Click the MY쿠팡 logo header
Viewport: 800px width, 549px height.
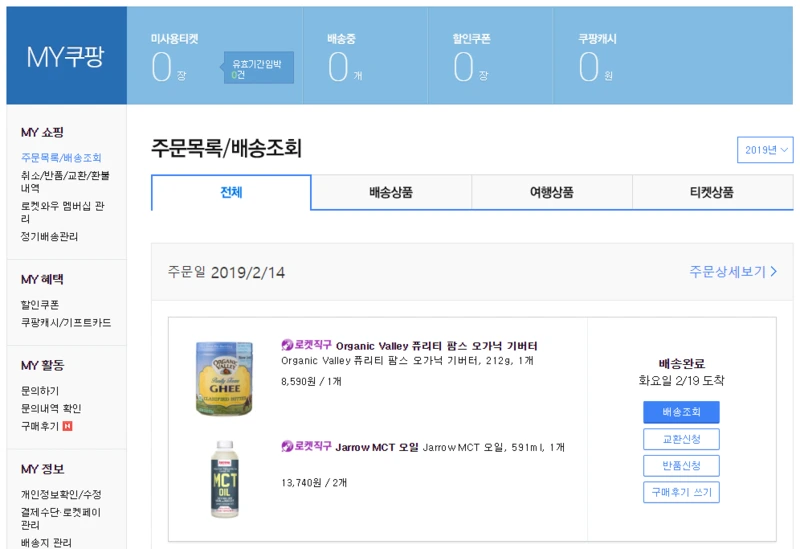tap(66, 56)
